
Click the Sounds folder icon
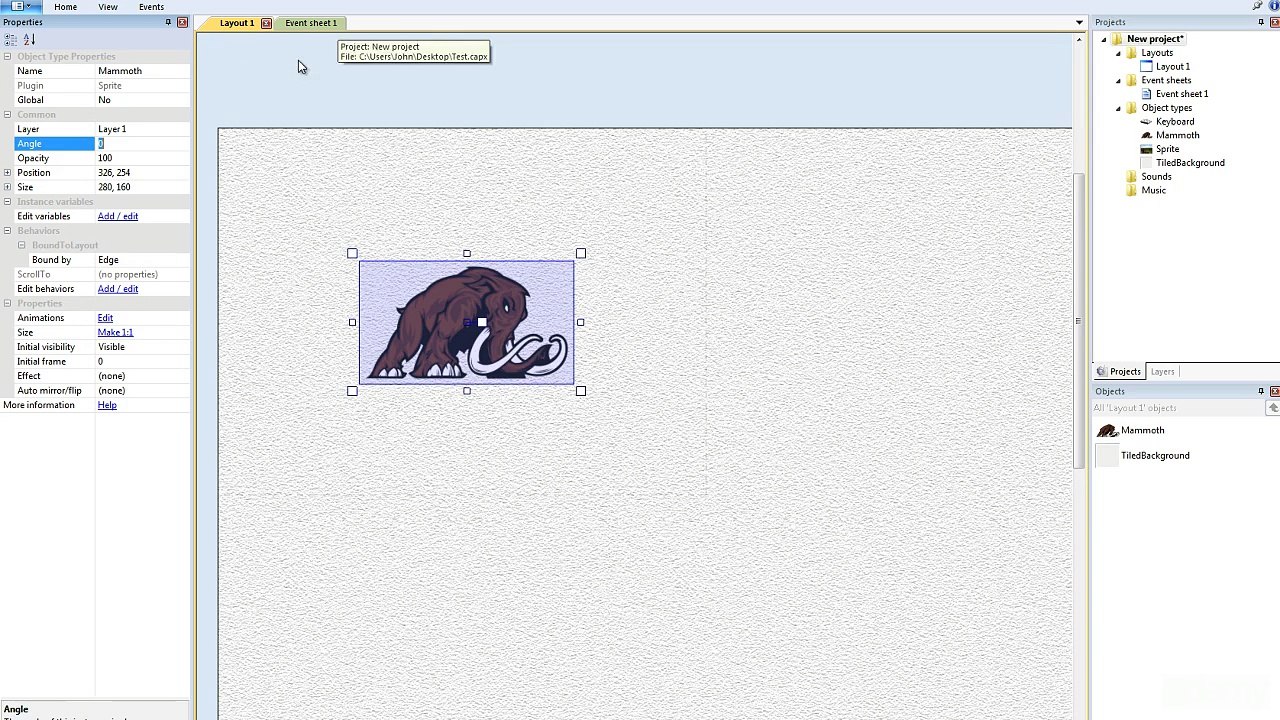click(x=1131, y=177)
